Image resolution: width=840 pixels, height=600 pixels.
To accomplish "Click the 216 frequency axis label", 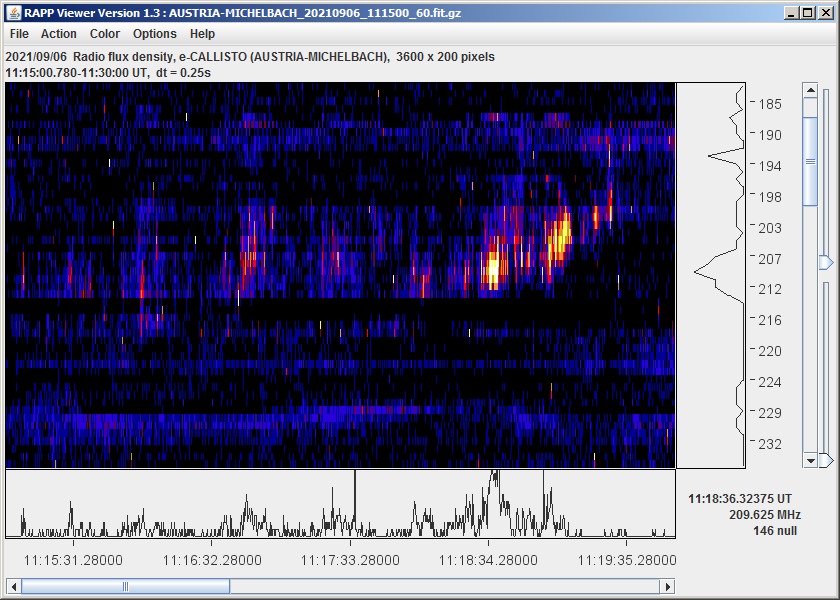I will coord(770,320).
